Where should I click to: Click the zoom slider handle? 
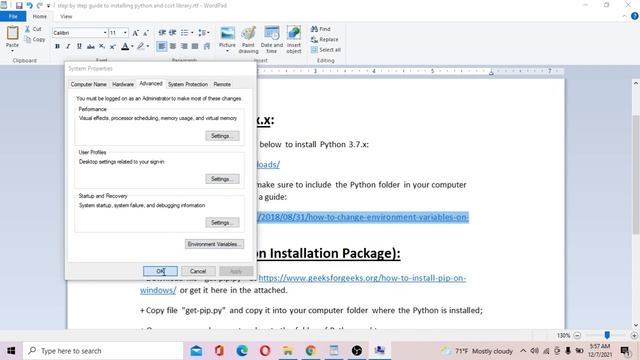tap(607, 335)
